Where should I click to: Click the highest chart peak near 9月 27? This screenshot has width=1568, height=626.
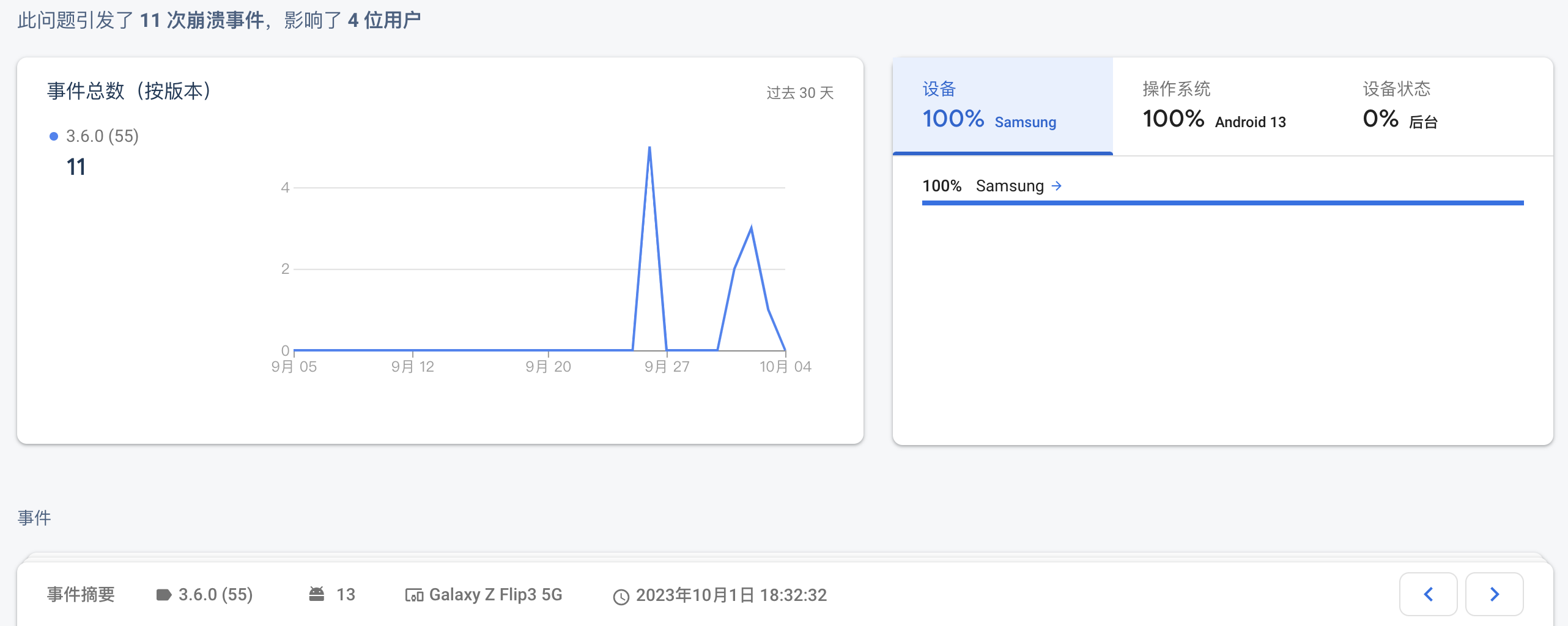tap(649, 147)
